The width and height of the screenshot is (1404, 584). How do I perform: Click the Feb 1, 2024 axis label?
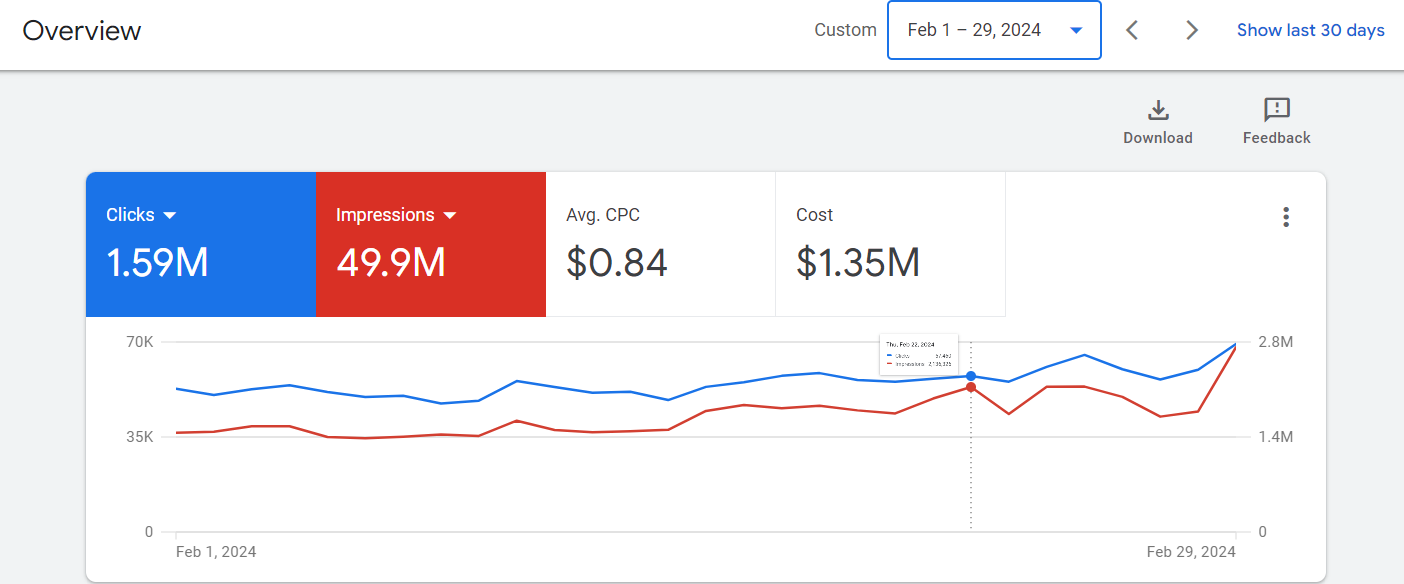tap(215, 552)
